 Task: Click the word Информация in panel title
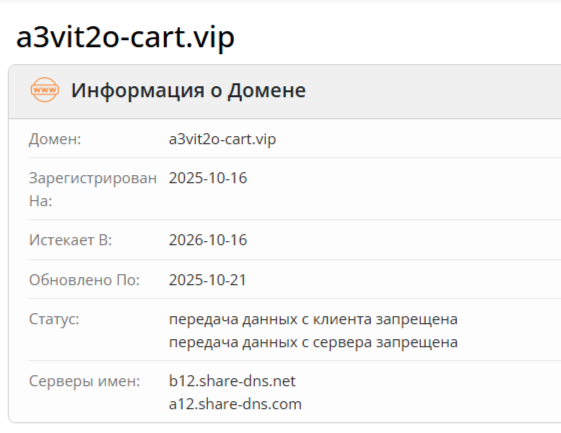click(138, 90)
